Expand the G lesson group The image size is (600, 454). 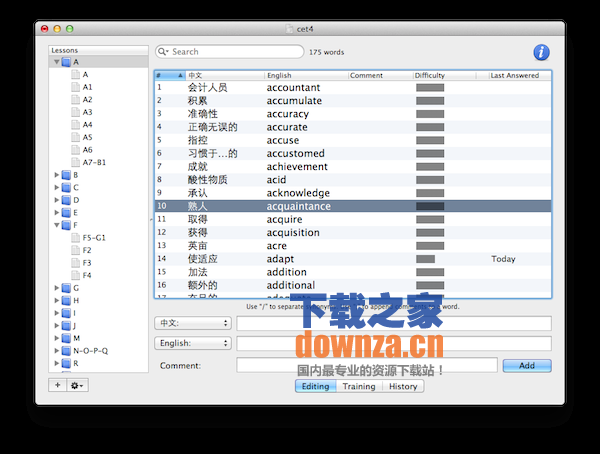click(57, 288)
